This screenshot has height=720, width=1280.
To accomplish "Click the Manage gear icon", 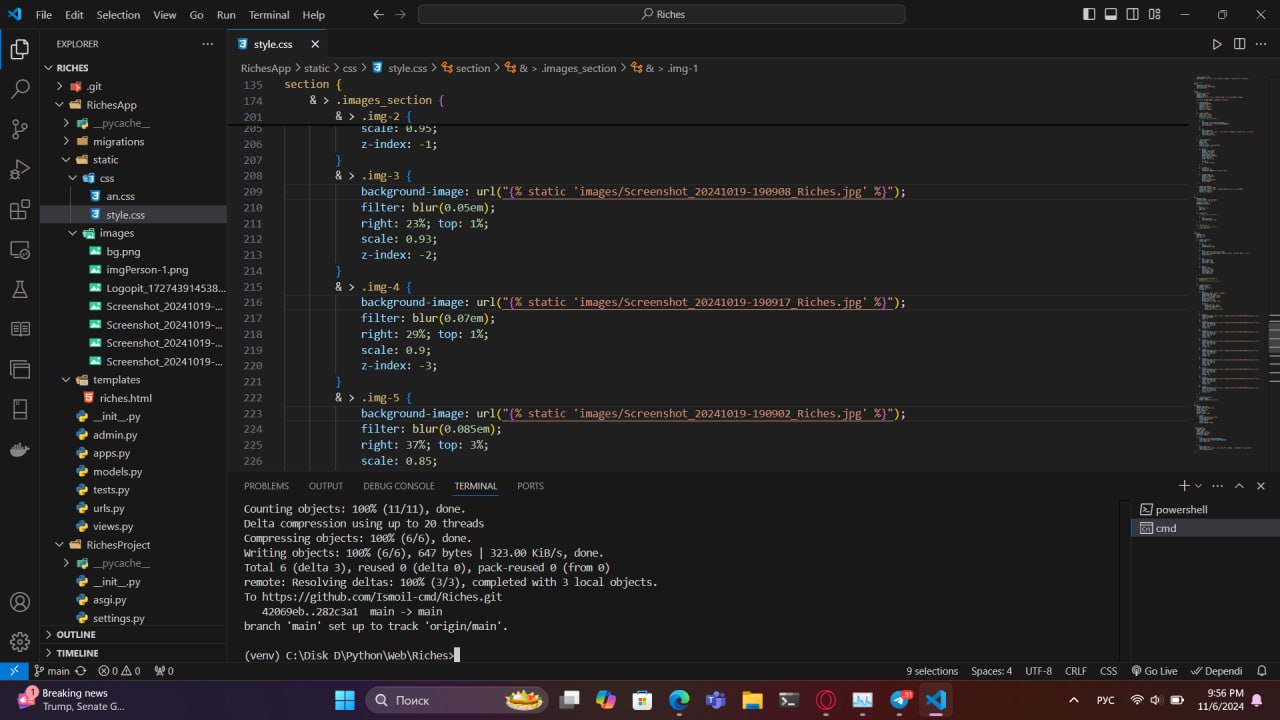I will [x=20, y=642].
